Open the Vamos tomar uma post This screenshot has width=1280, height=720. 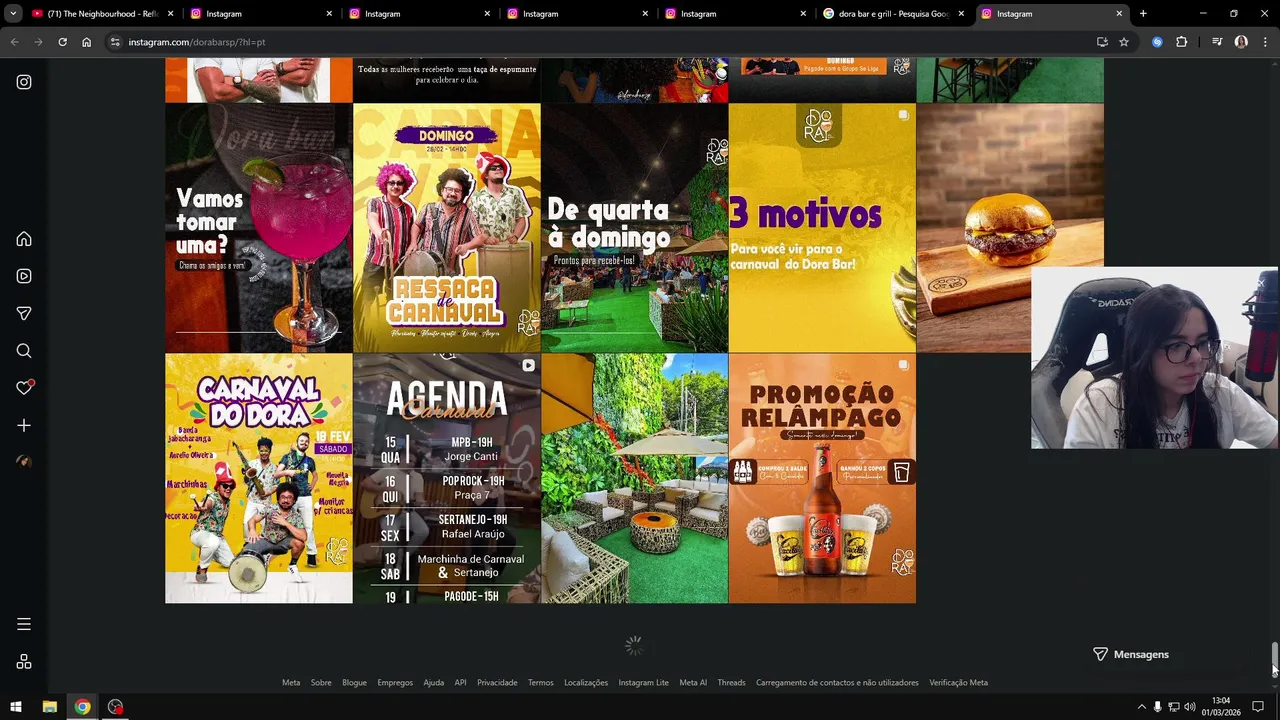(258, 228)
